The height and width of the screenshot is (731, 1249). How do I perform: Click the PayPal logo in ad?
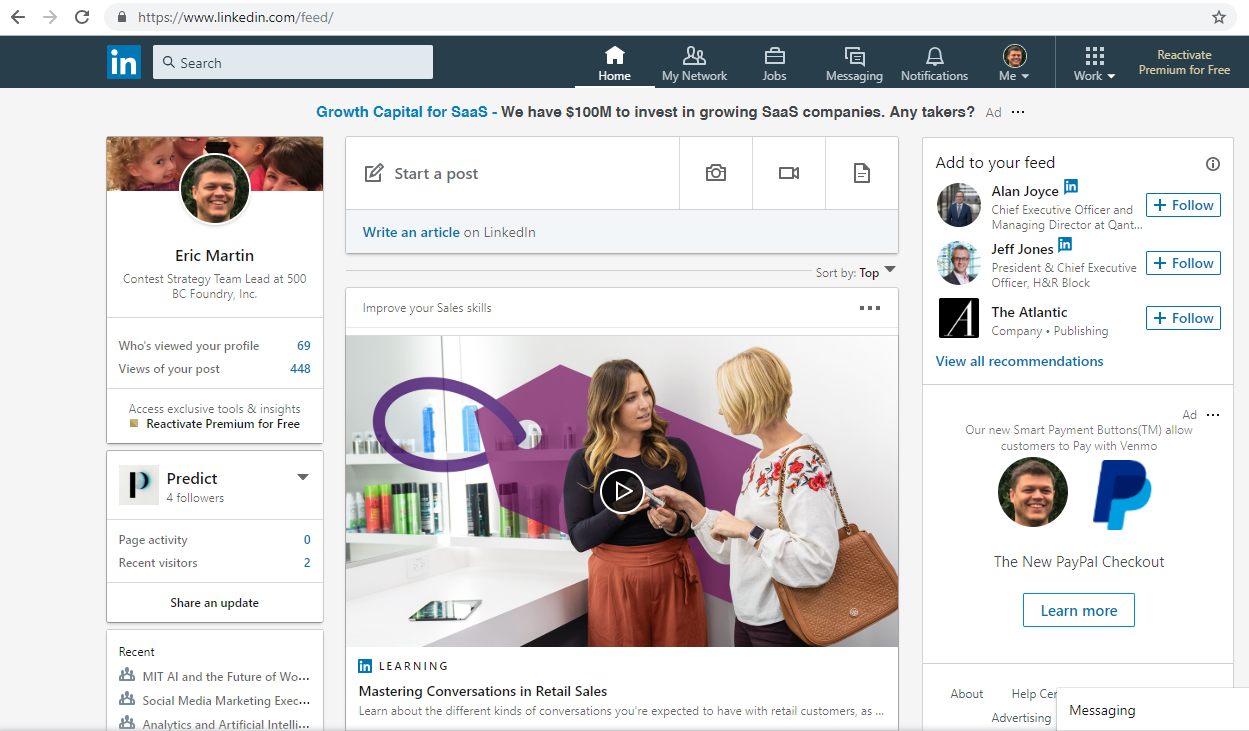point(1122,493)
